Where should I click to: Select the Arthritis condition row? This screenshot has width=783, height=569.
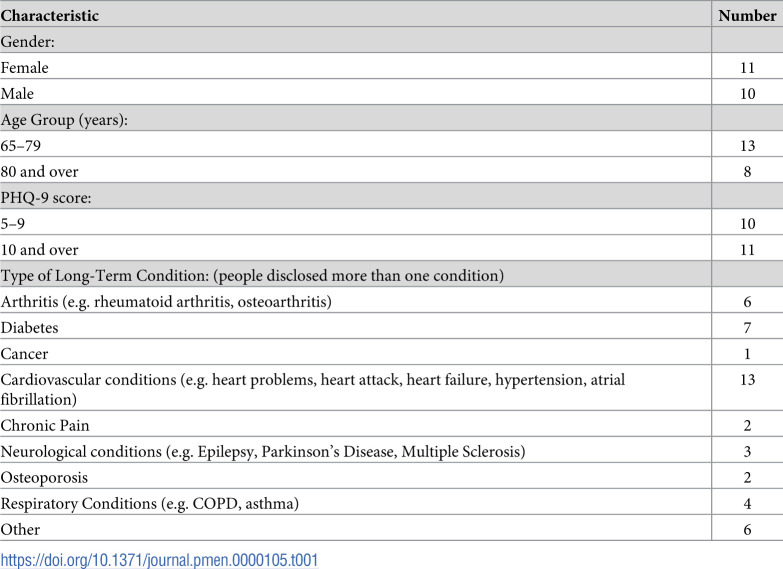point(392,301)
